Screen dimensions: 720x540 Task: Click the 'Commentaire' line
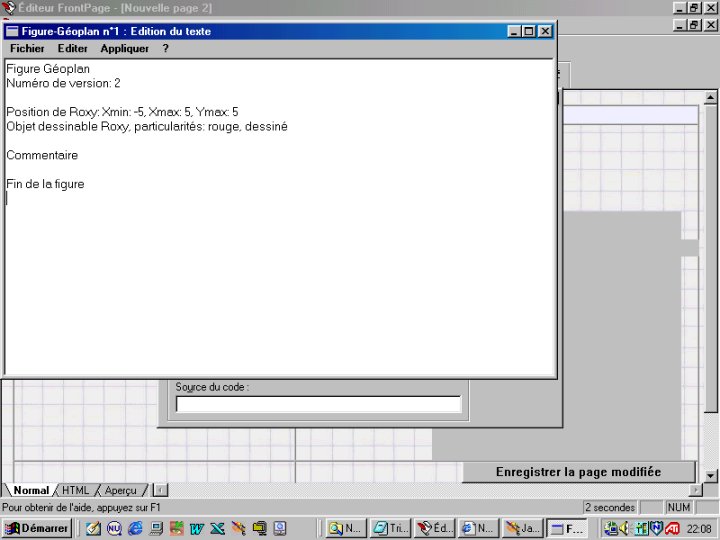pos(42,155)
